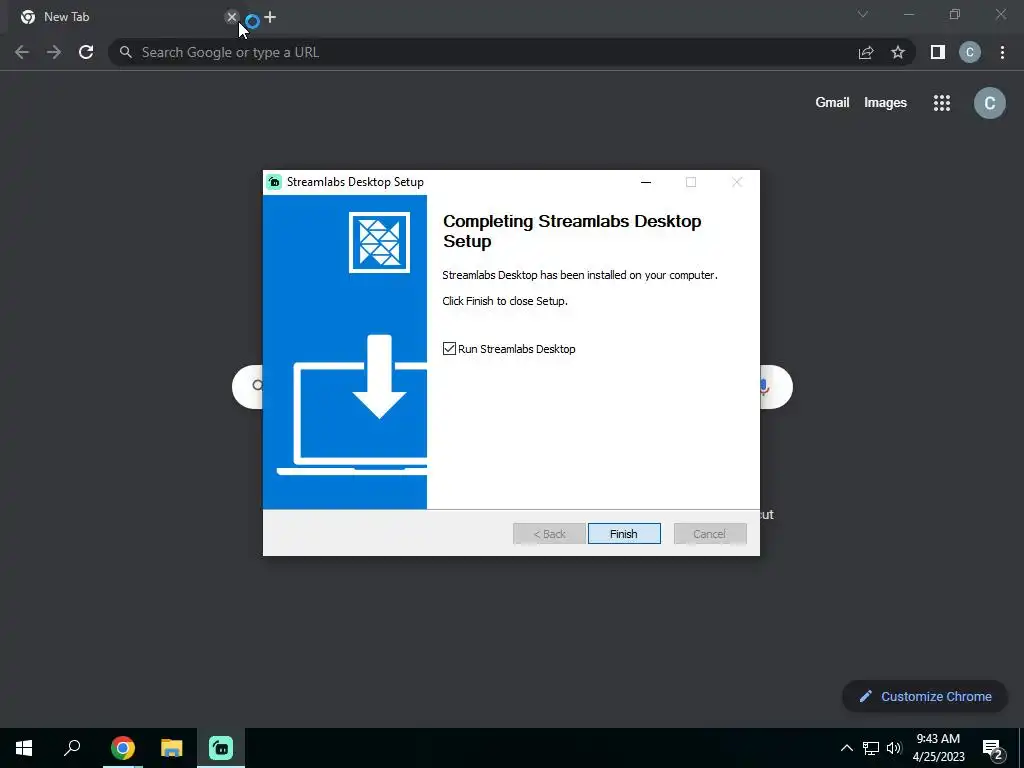Open Windows taskbar search
This screenshot has height=768, width=1024.
tap(72, 748)
